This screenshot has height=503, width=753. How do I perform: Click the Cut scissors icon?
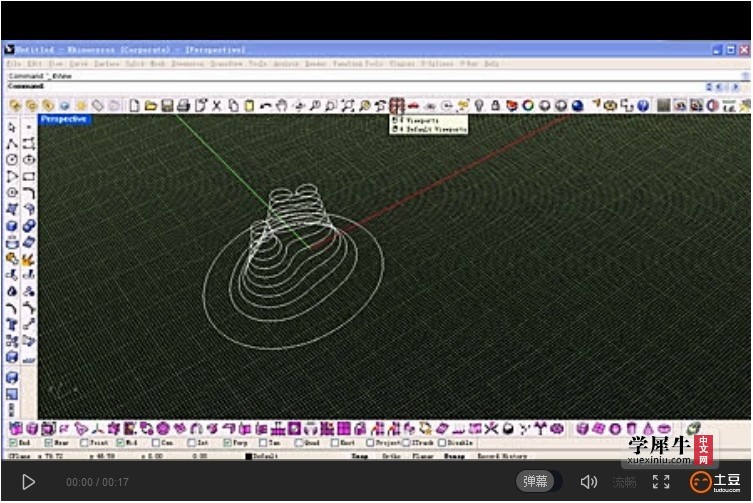pyautogui.click(x=217, y=105)
